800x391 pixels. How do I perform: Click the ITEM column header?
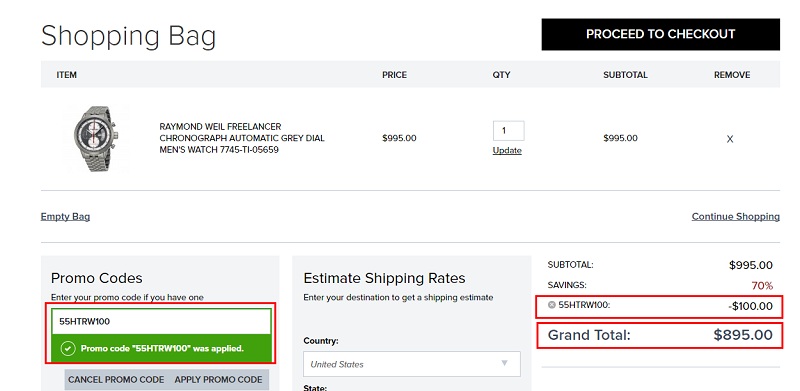coord(66,75)
